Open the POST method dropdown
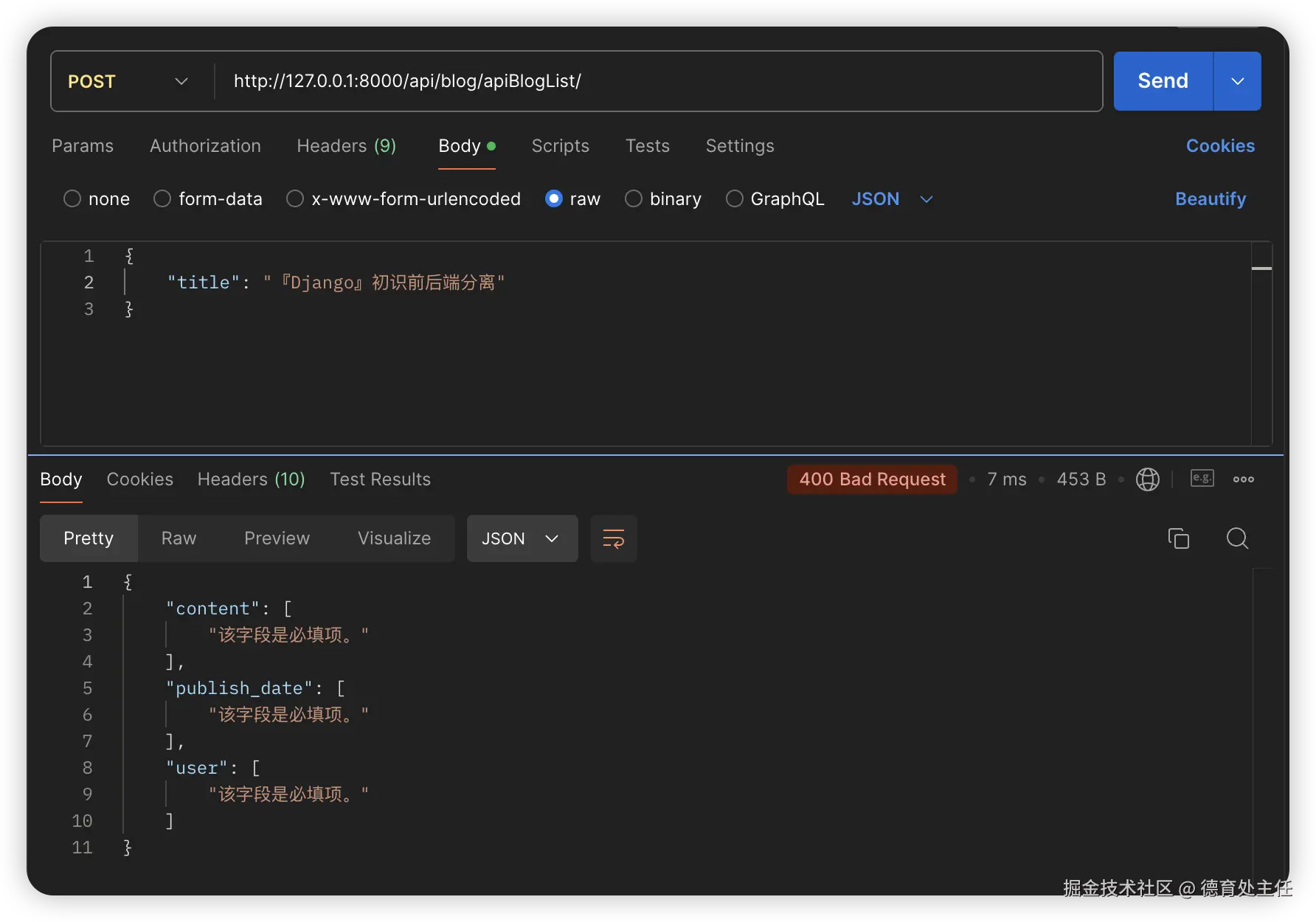 coord(128,81)
